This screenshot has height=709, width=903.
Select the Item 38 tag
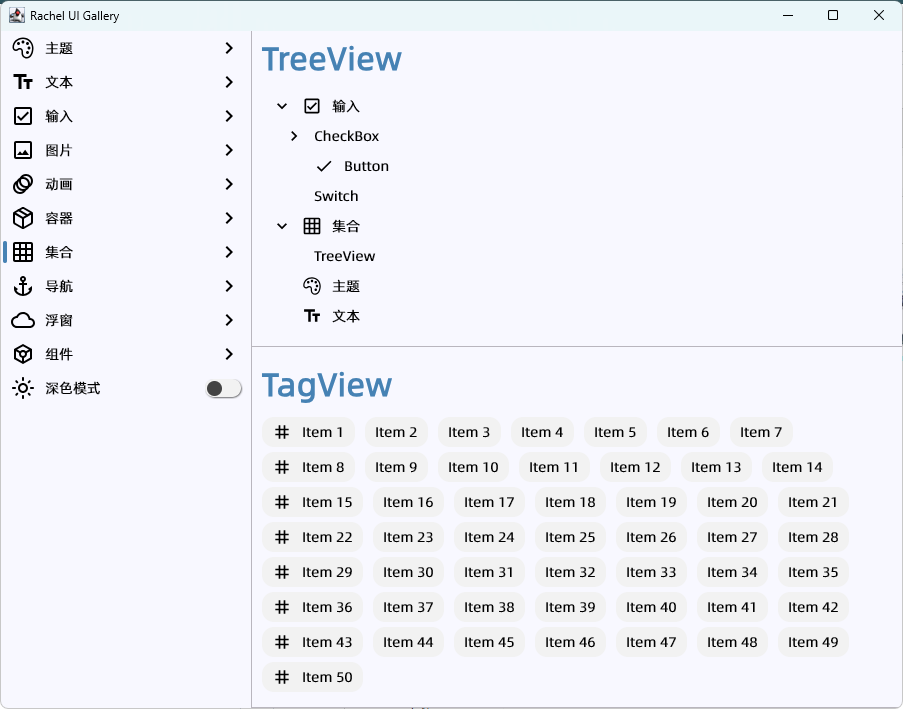pyautogui.click(x=490, y=607)
